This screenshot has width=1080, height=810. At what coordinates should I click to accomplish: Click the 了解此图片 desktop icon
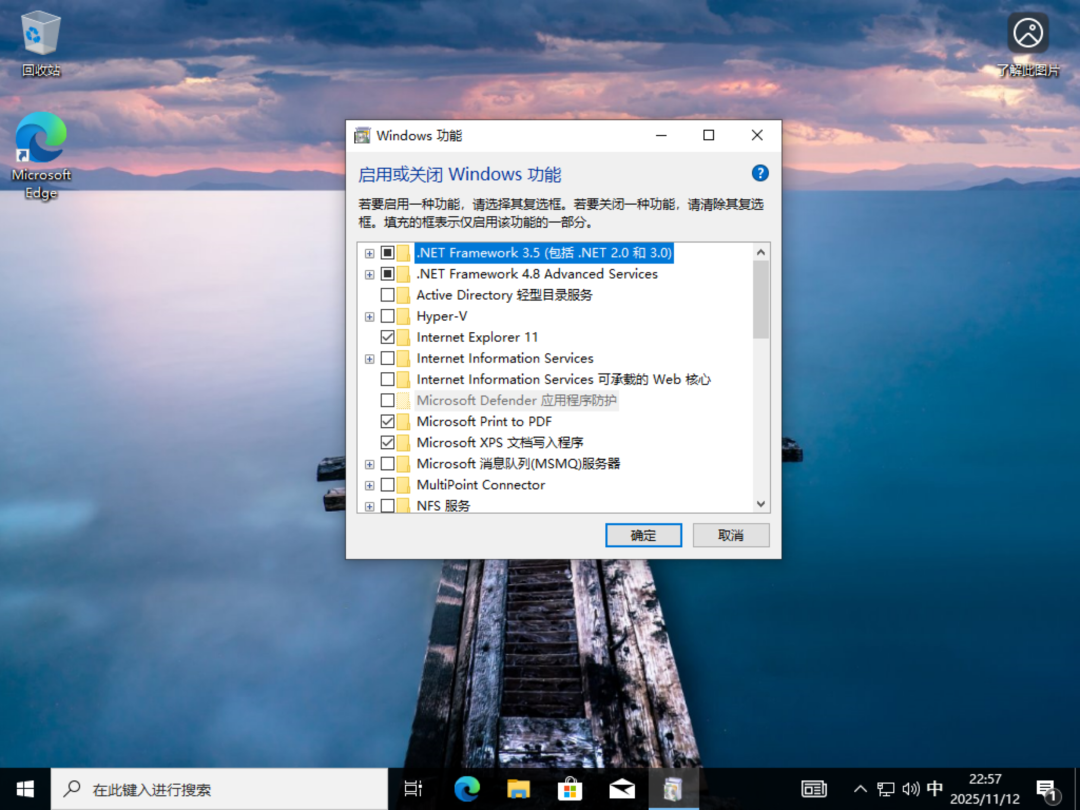click(x=1028, y=43)
